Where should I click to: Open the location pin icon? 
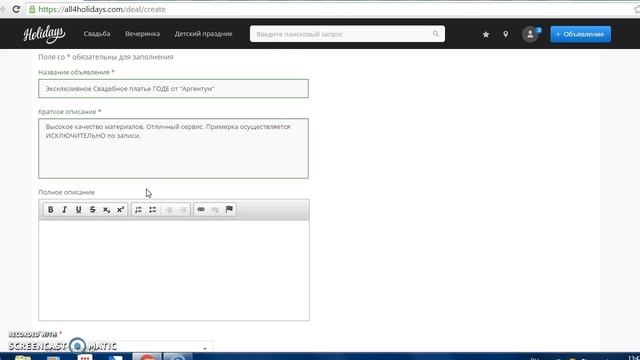point(506,34)
